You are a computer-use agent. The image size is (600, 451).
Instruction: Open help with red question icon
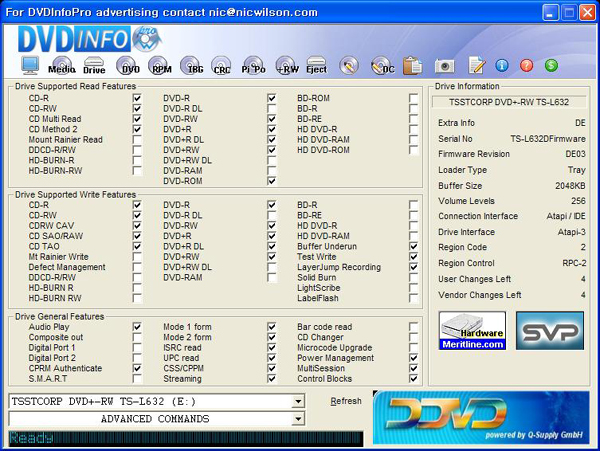527,65
